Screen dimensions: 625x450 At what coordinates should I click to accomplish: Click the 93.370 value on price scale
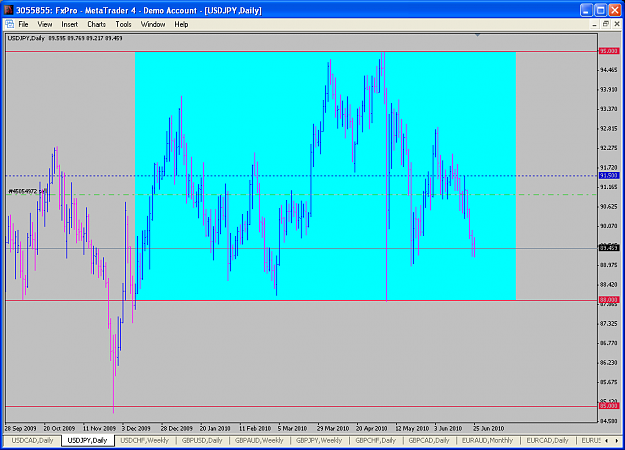pos(609,109)
